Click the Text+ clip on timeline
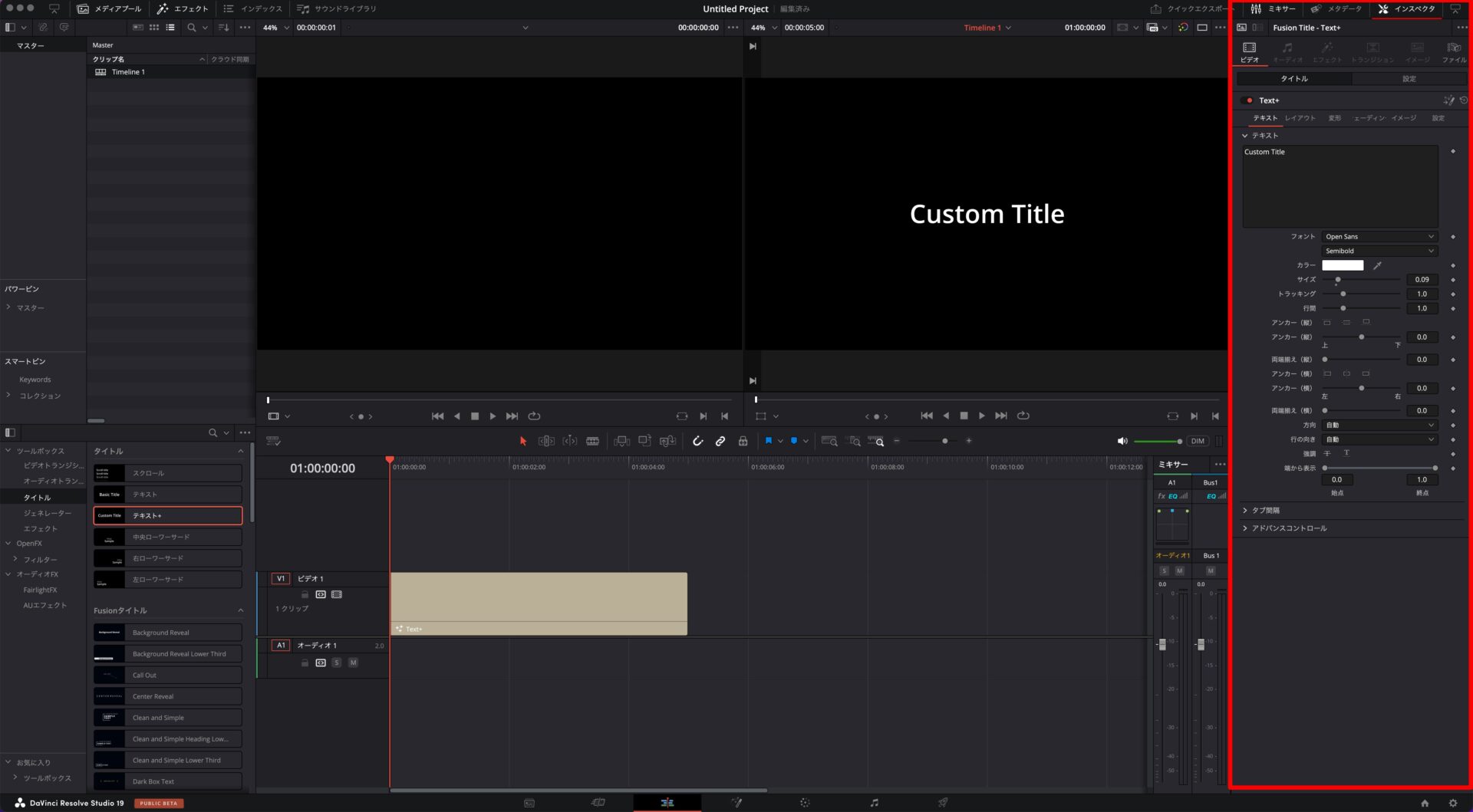Screen dimensions: 1473x812 pos(539,603)
